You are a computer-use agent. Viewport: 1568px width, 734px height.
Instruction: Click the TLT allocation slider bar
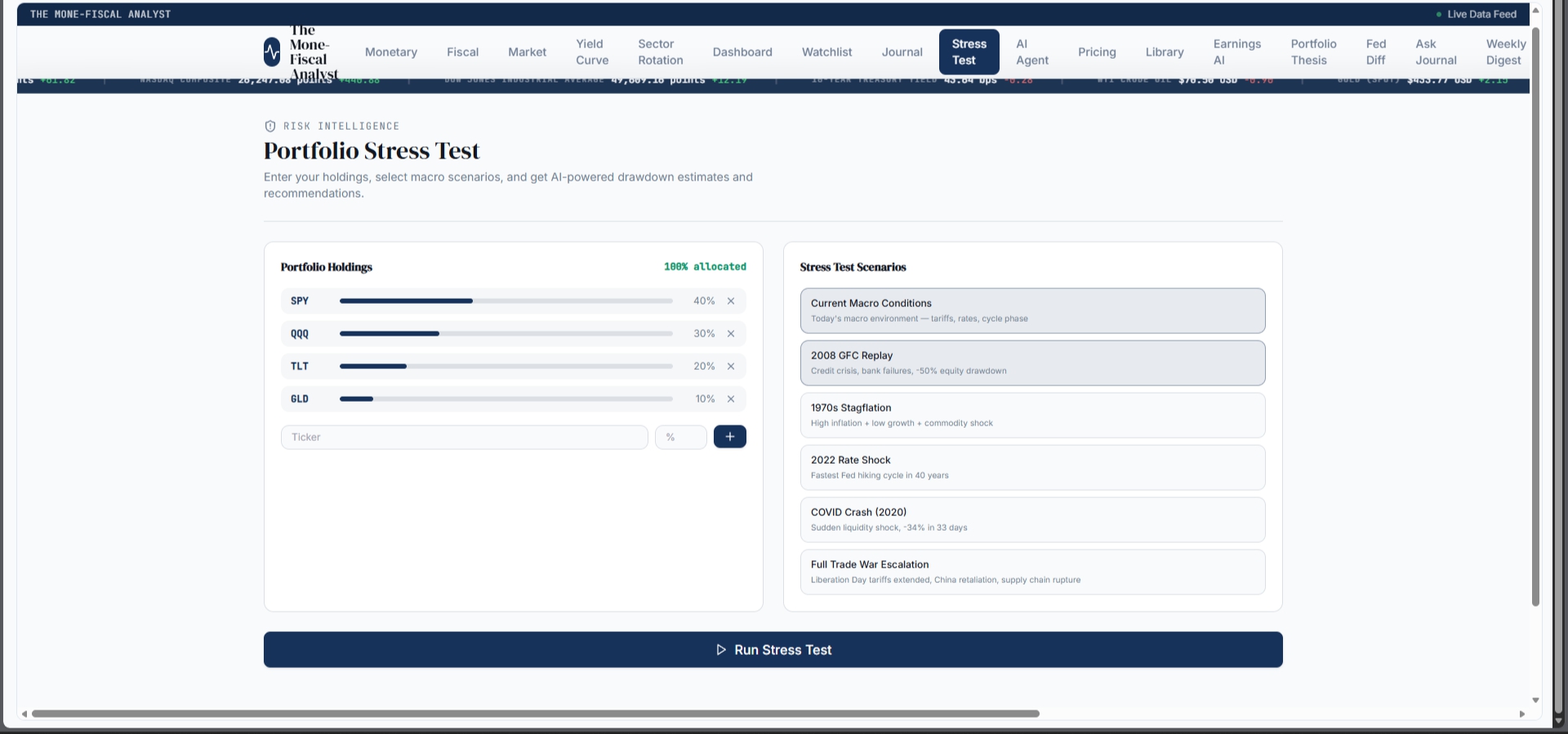click(x=506, y=367)
